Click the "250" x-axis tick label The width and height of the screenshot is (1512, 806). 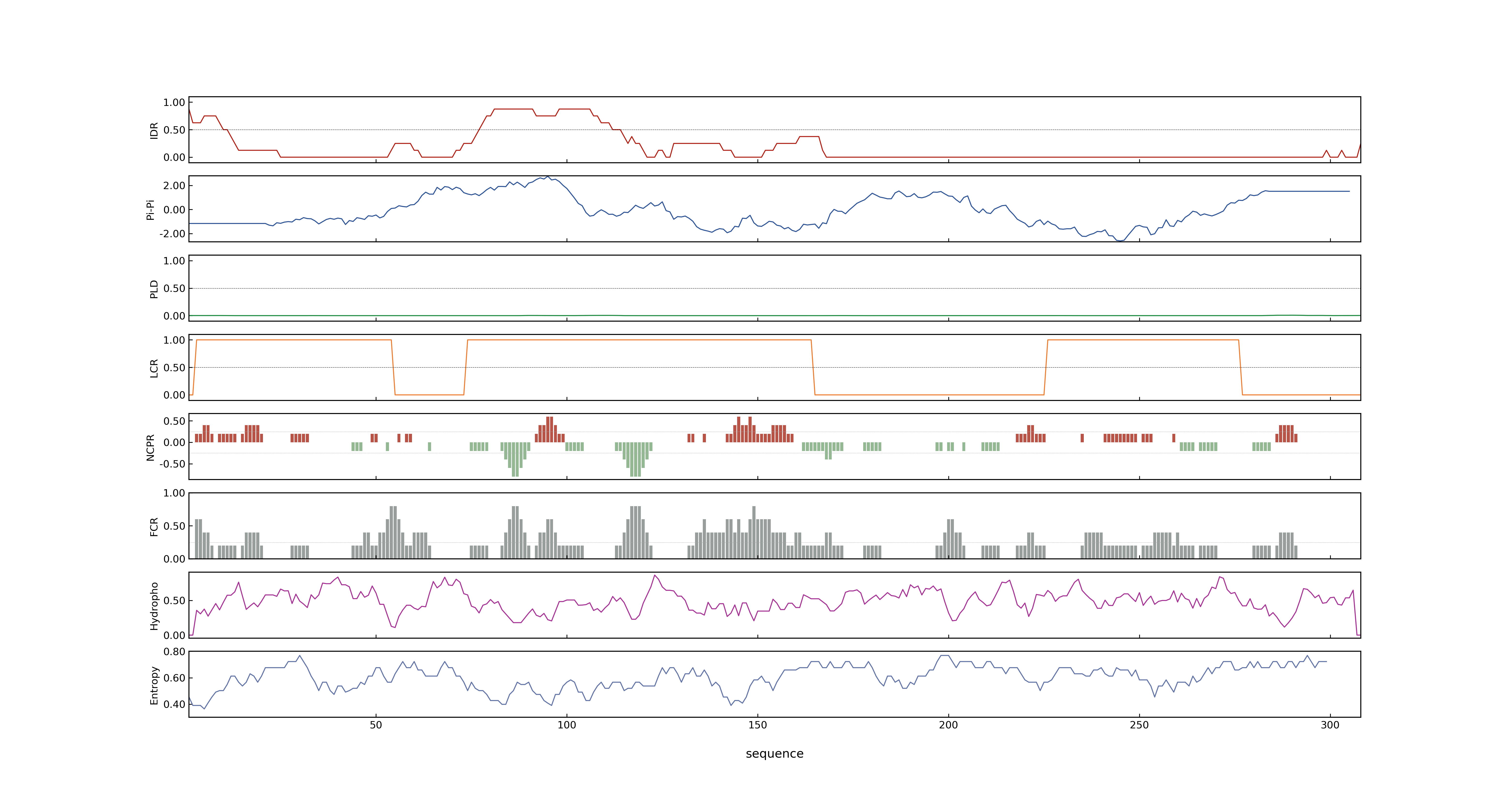coord(1139,725)
